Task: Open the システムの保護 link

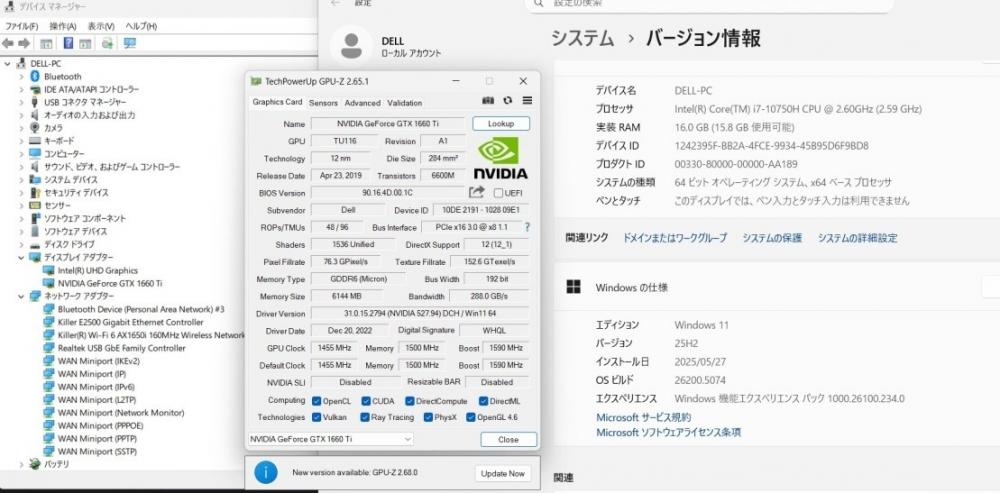Action: pos(772,238)
